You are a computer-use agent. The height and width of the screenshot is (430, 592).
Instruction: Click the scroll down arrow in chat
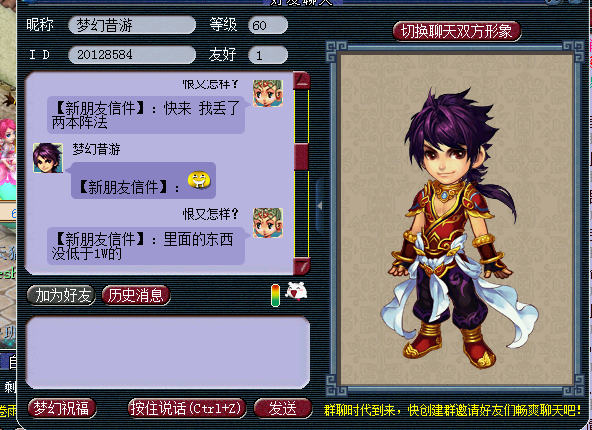302,266
